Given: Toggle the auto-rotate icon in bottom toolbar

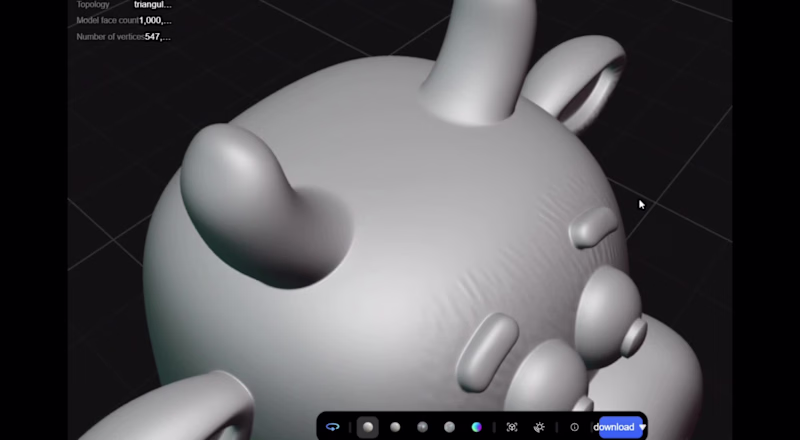Looking at the screenshot, I should click(x=333, y=427).
